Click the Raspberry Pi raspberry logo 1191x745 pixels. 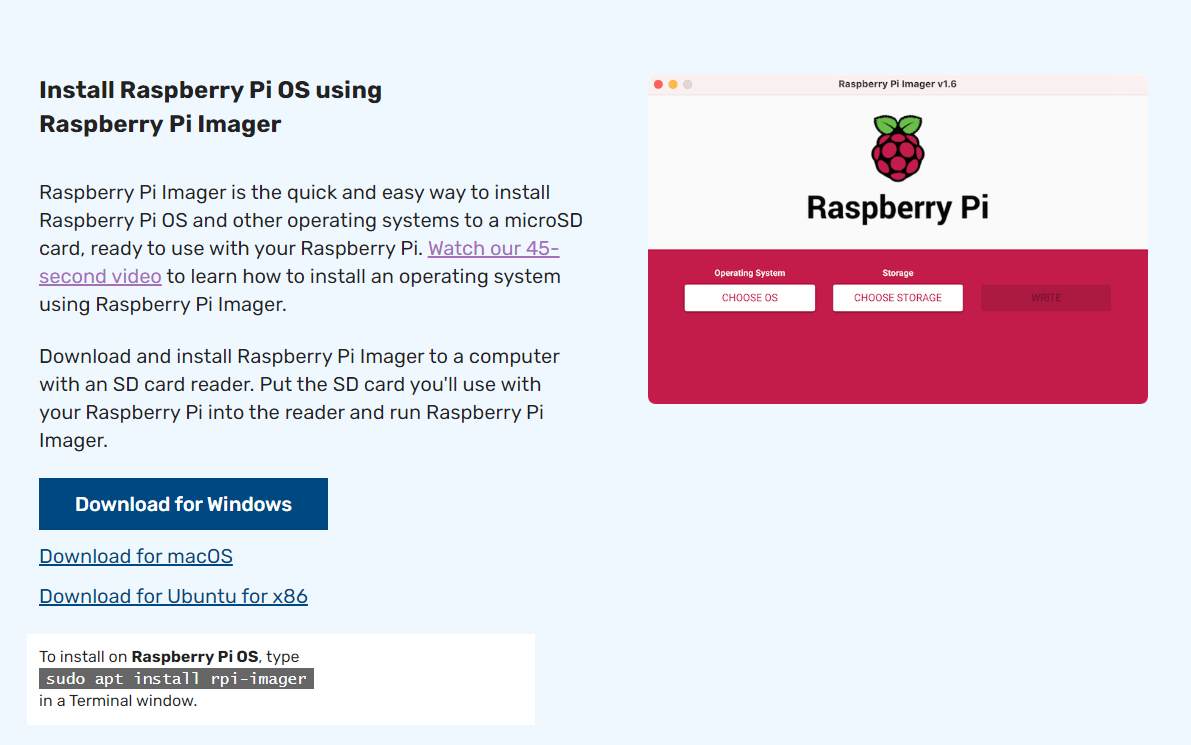(897, 148)
